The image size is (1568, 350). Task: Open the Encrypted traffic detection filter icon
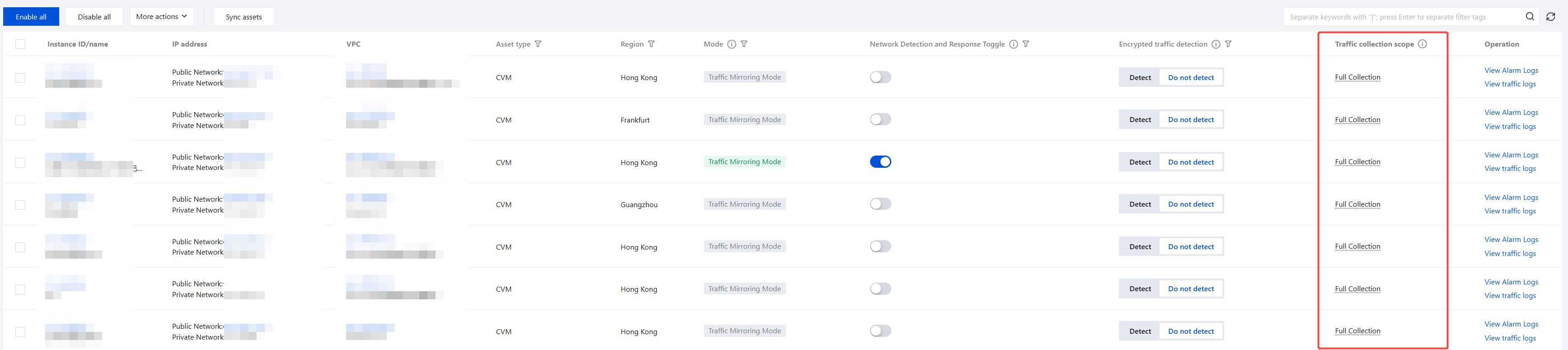[x=1228, y=44]
